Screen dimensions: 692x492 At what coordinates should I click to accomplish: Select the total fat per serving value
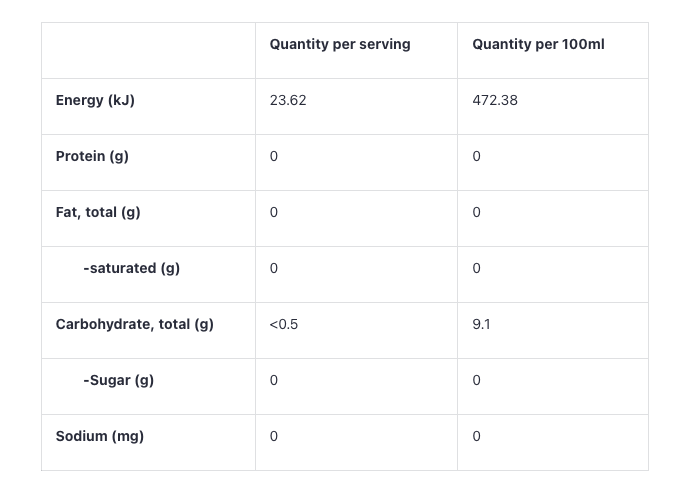274,213
